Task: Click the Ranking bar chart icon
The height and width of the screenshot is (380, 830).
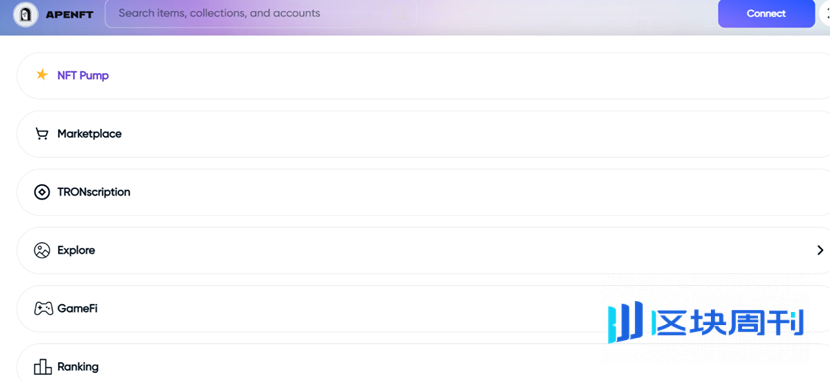Action: point(43,367)
